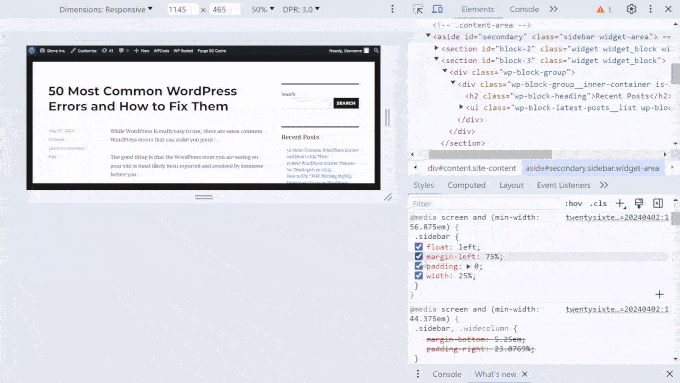Open the DevTools settings gear
680x383 pixels.
tap(631, 9)
